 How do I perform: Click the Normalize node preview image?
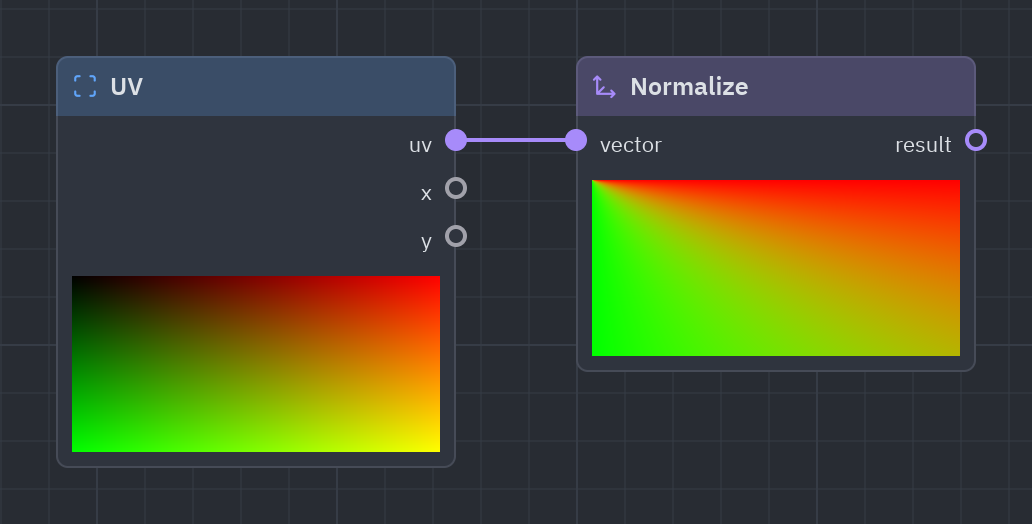click(776, 268)
